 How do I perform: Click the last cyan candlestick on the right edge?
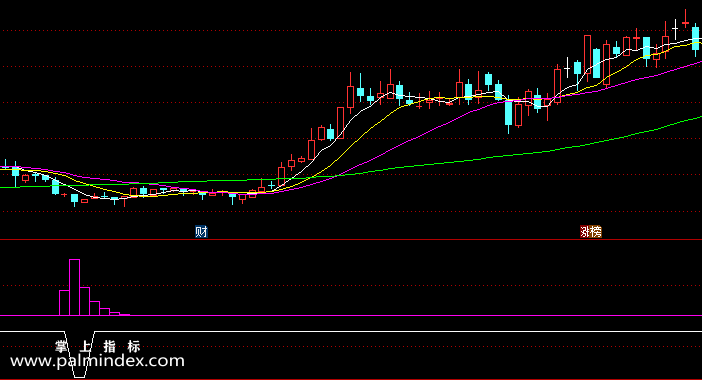[695, 38]
